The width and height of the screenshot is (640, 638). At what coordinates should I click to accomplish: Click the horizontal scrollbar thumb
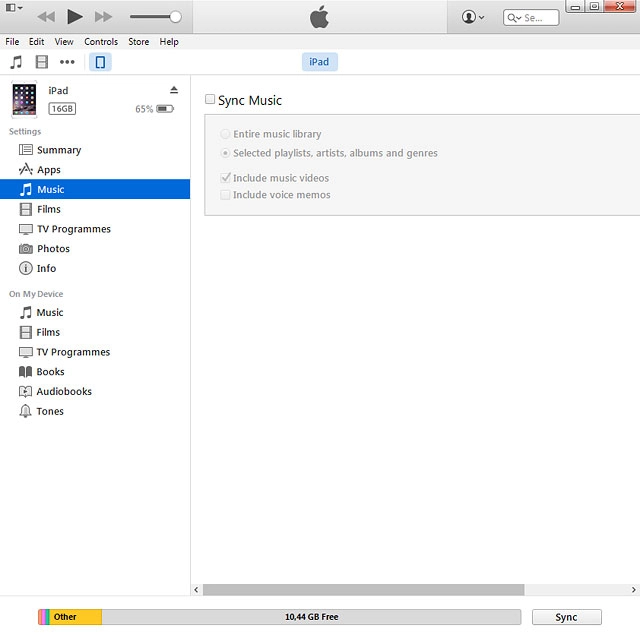click(x=364, y=590)
